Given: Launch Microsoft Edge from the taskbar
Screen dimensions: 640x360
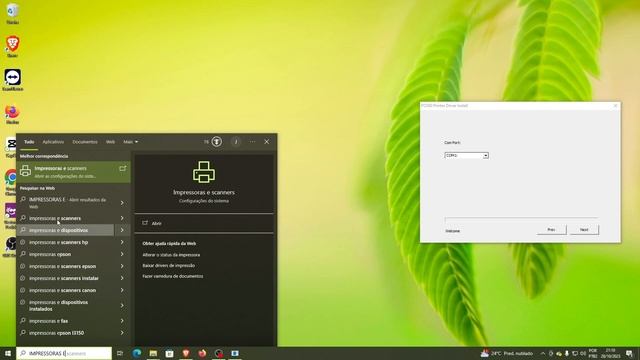Looking at the screenshot, I should click(x=137, y=353).
